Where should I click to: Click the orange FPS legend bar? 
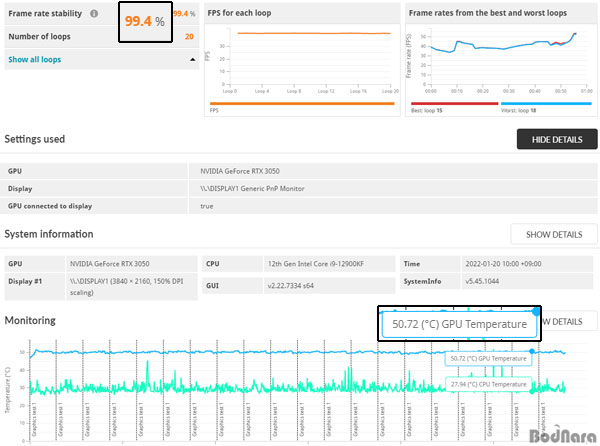coord(302,103)
